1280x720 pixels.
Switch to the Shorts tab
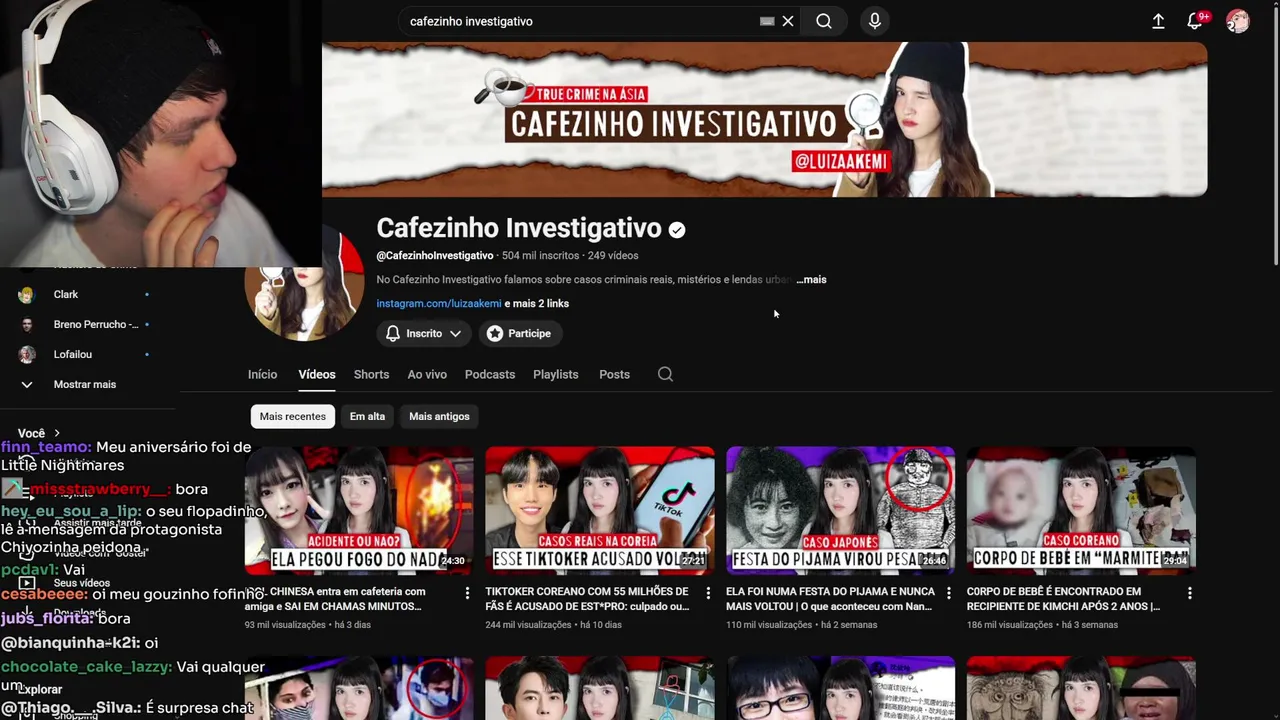pos(371,374)
